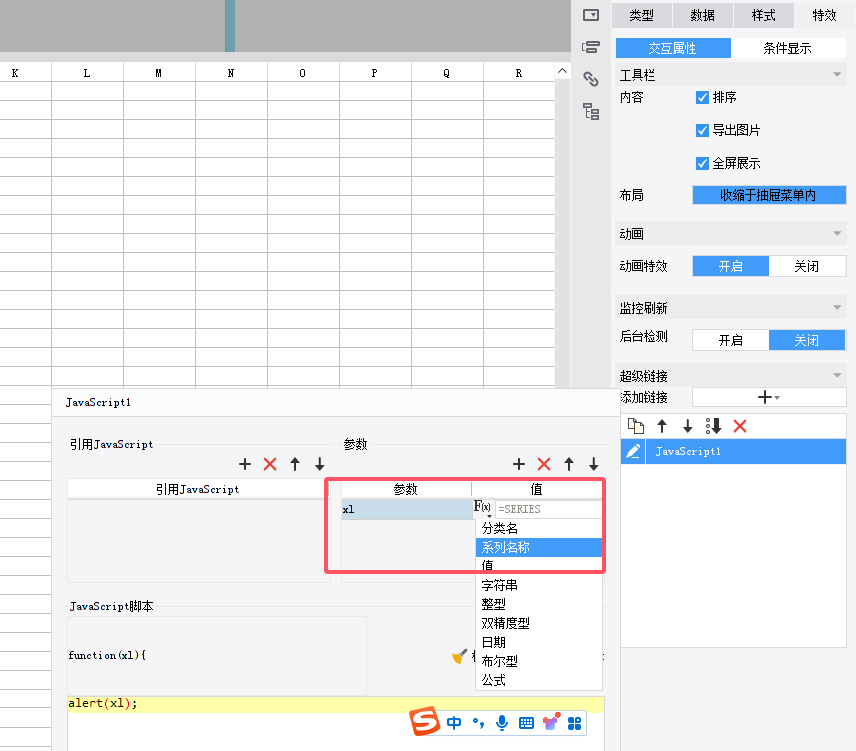Open the F(x) value type dropdown
The image size is (856, 751).
coord(483,508)
